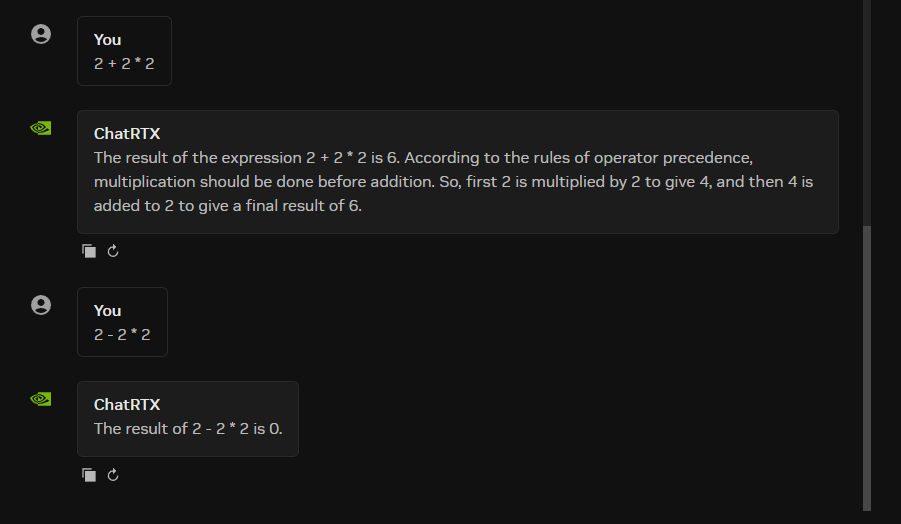
Task: Click the "You" label above "2 + 2 * 2"
Action: click(x=107, y=40)
